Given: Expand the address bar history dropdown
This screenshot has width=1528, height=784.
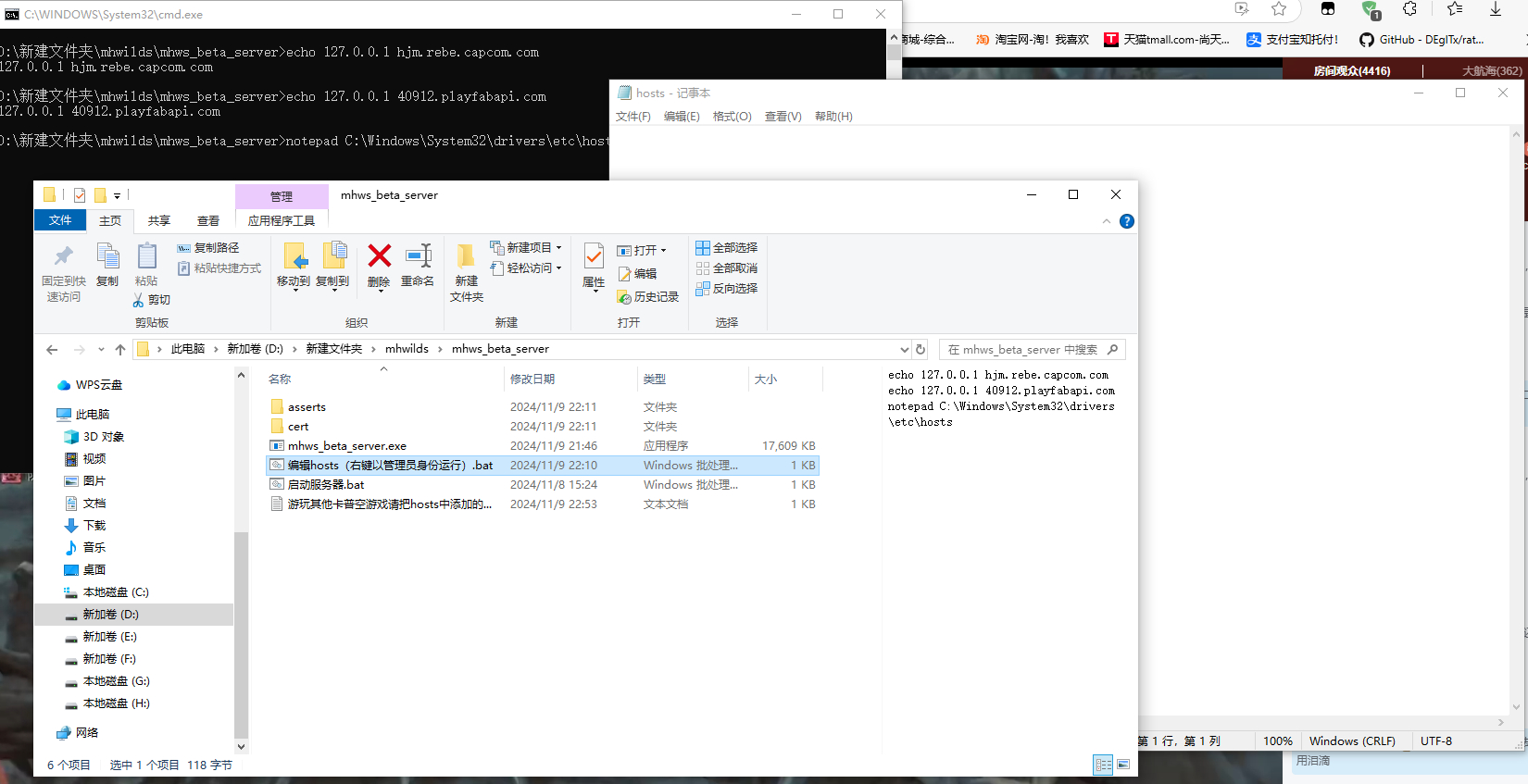Looking at the screenshot, I should tap(905, 349).
